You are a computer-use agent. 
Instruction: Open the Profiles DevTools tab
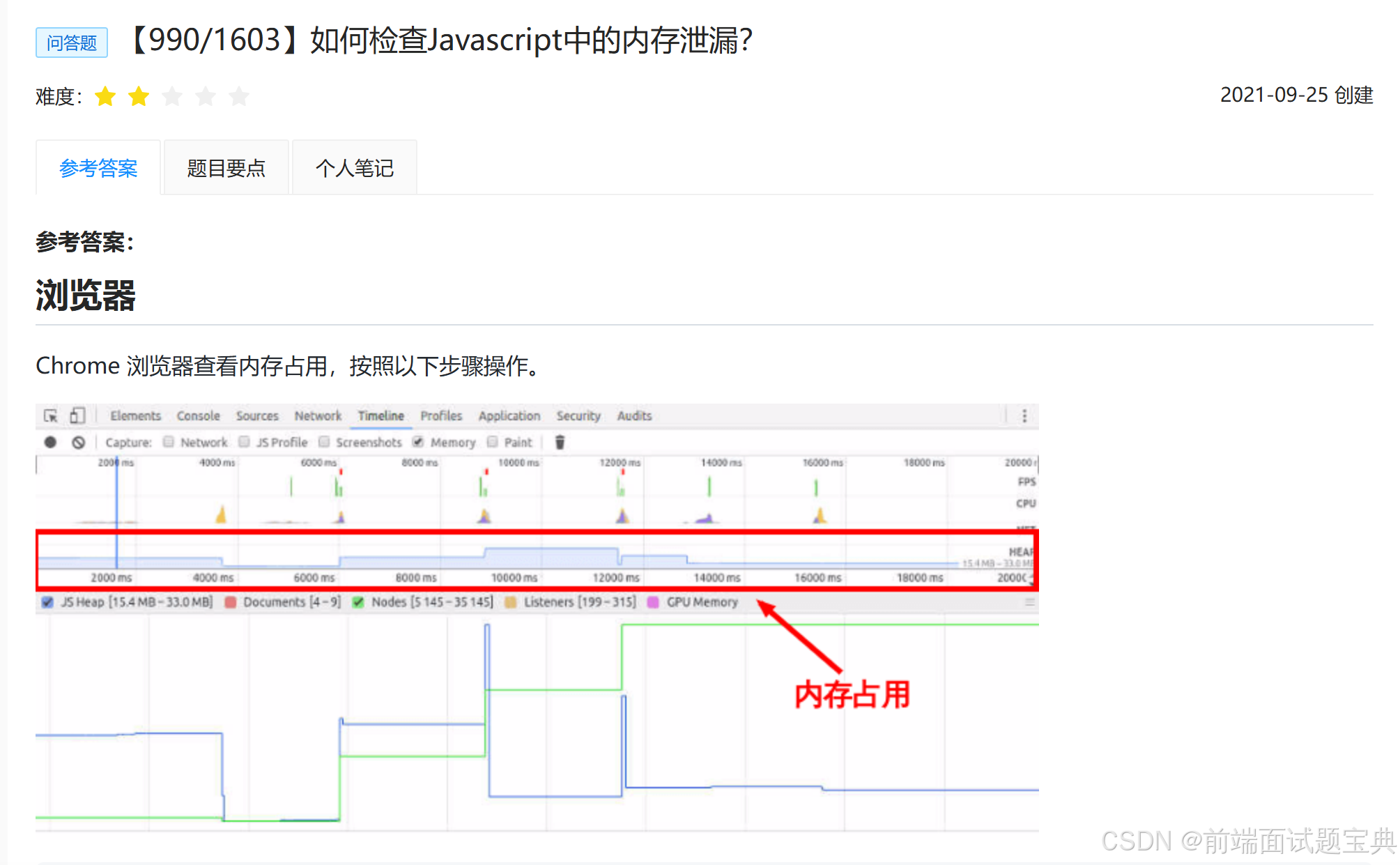[441, 416]
